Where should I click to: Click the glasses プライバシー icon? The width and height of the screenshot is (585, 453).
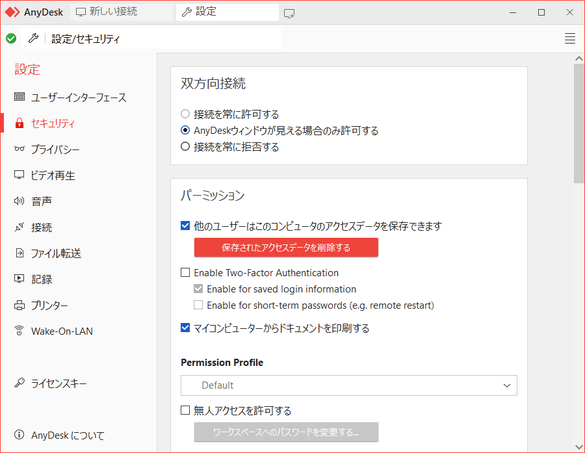coord(19,149)
